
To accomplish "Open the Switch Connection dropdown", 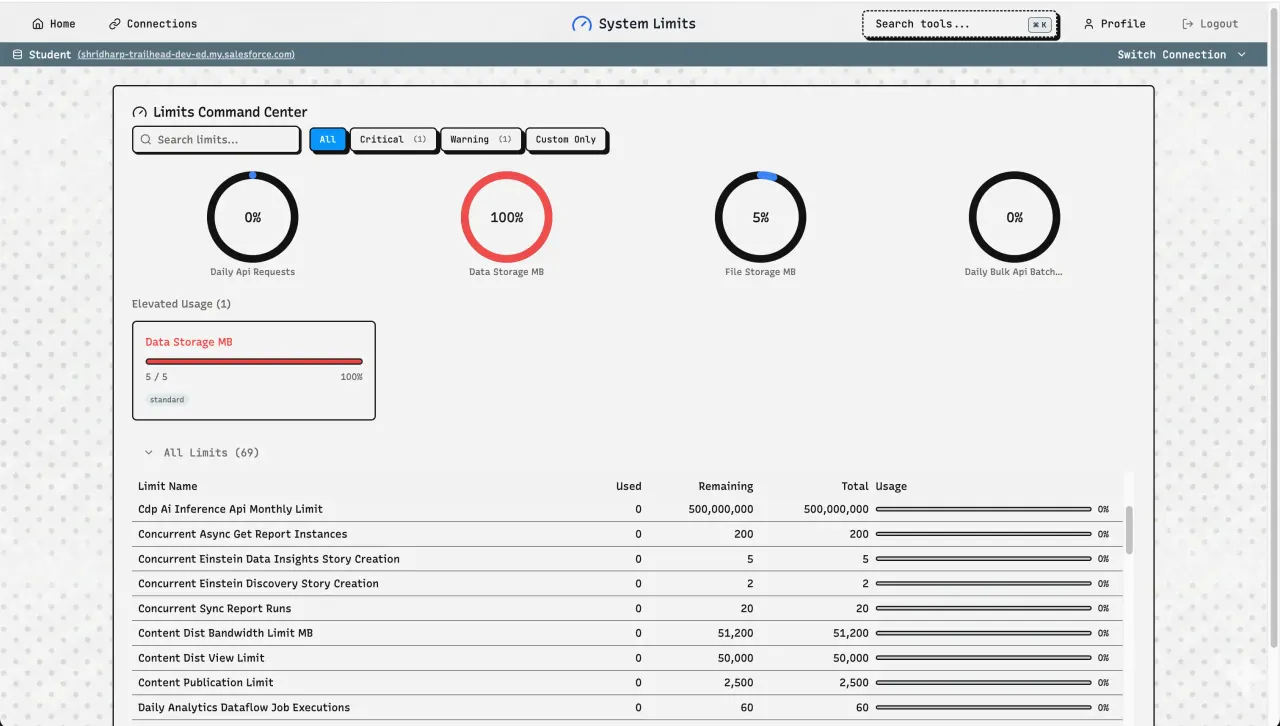I will [x=1182, y=55].
